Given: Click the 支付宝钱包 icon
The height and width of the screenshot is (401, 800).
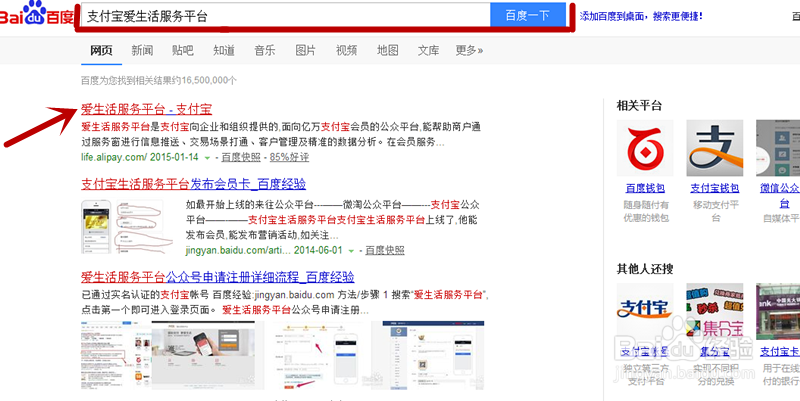Looking at the screenshot, I should [x=714, y=148].
